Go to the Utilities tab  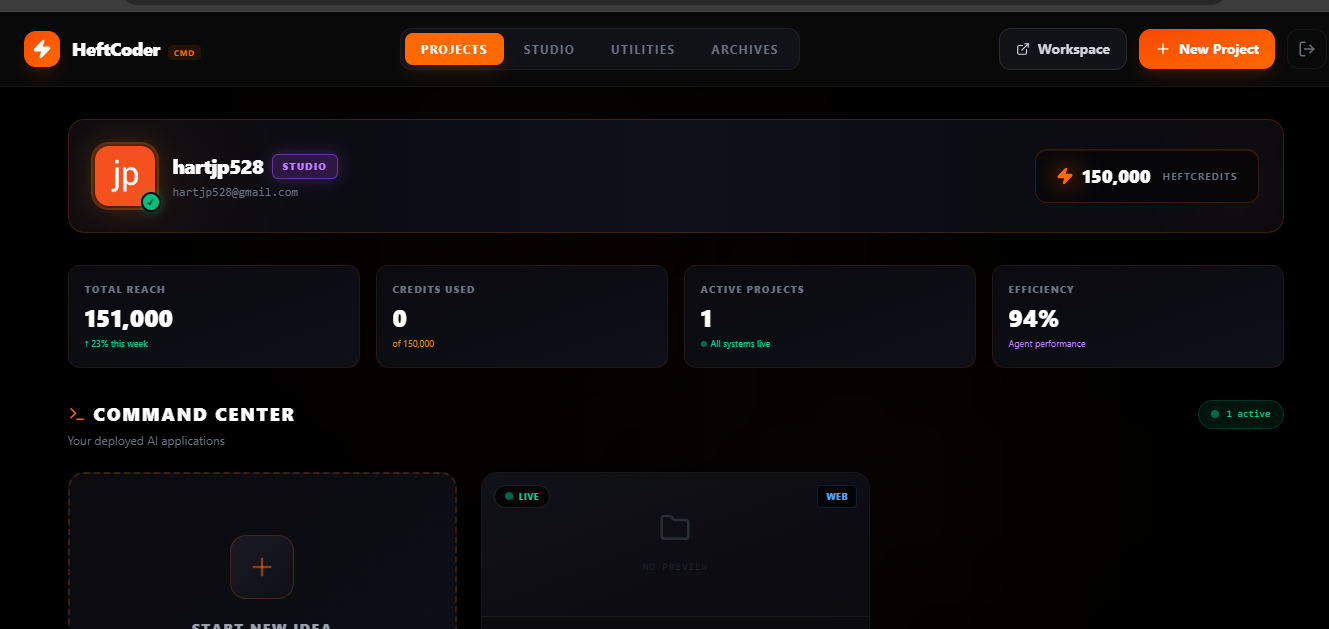click(643, 49)
